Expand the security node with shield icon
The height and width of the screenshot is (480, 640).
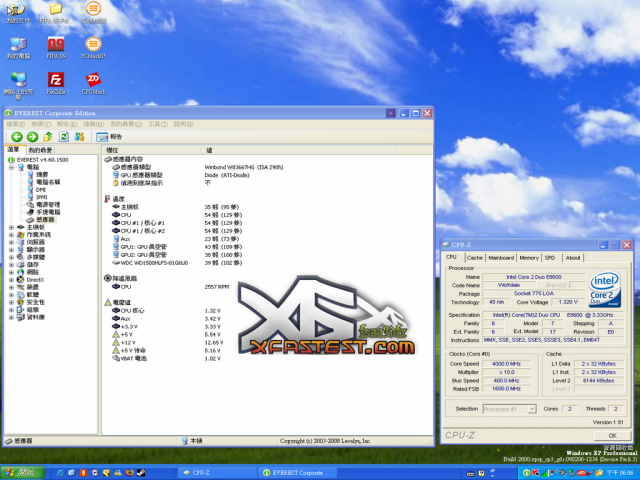point(11,302)
